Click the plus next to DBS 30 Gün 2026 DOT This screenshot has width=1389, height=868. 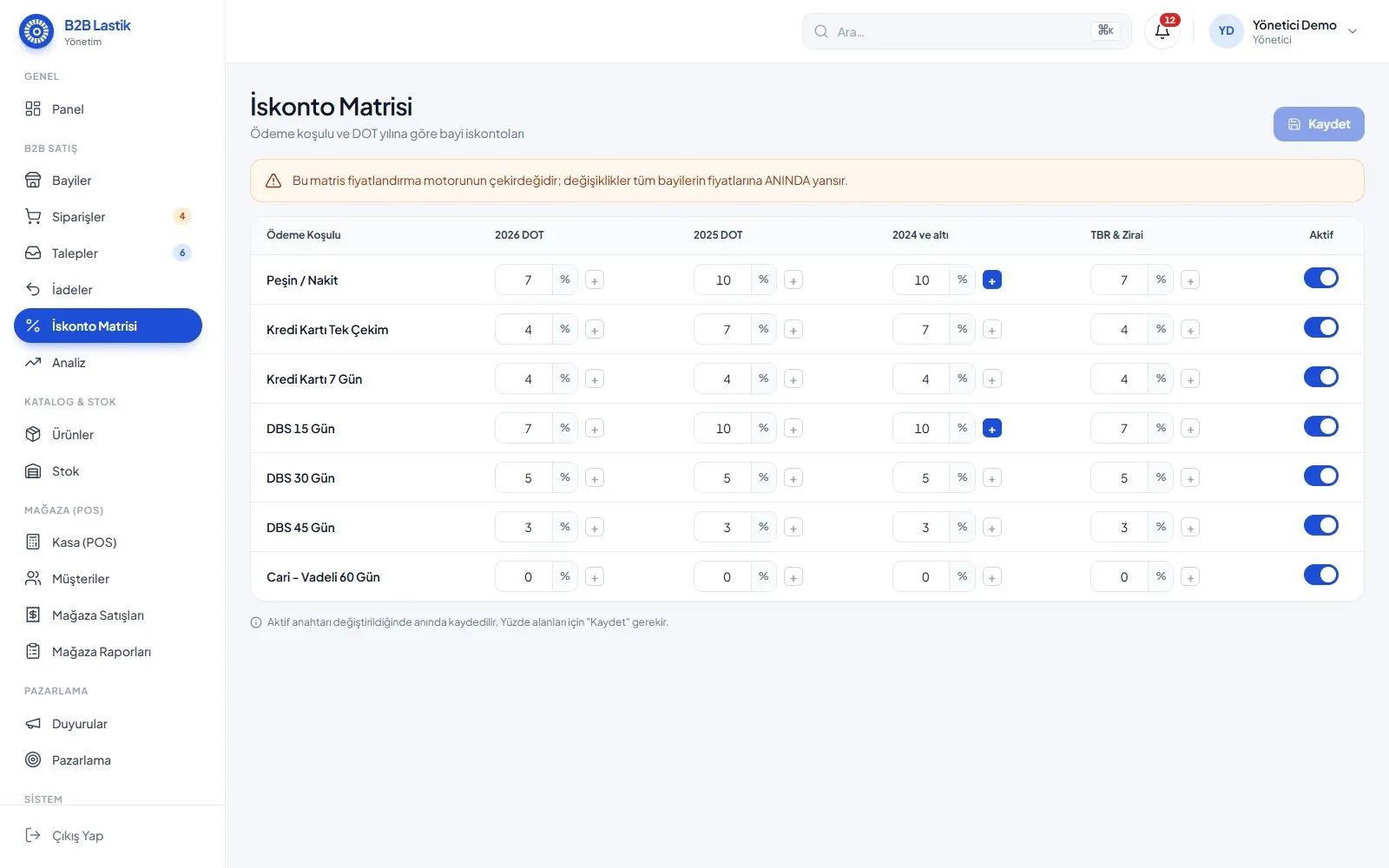point(595,478)
